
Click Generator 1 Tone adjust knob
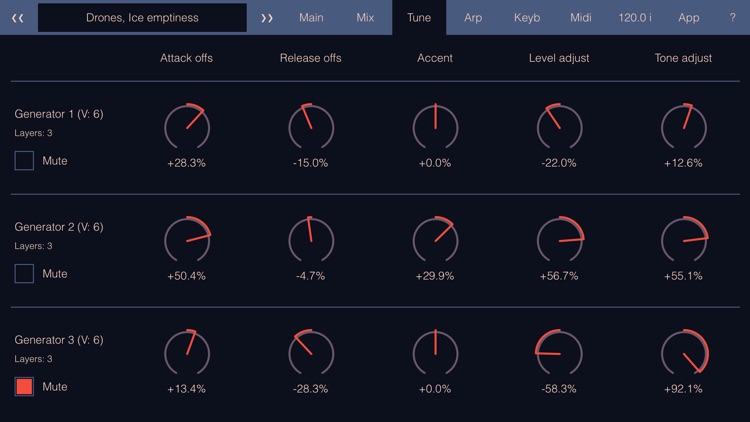(684, 127)
